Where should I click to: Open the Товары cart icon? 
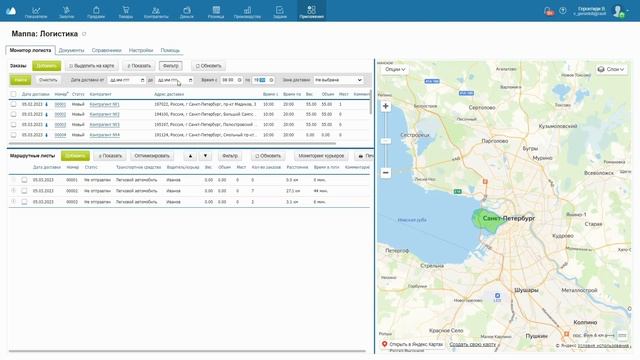click(x=126, y=11)
